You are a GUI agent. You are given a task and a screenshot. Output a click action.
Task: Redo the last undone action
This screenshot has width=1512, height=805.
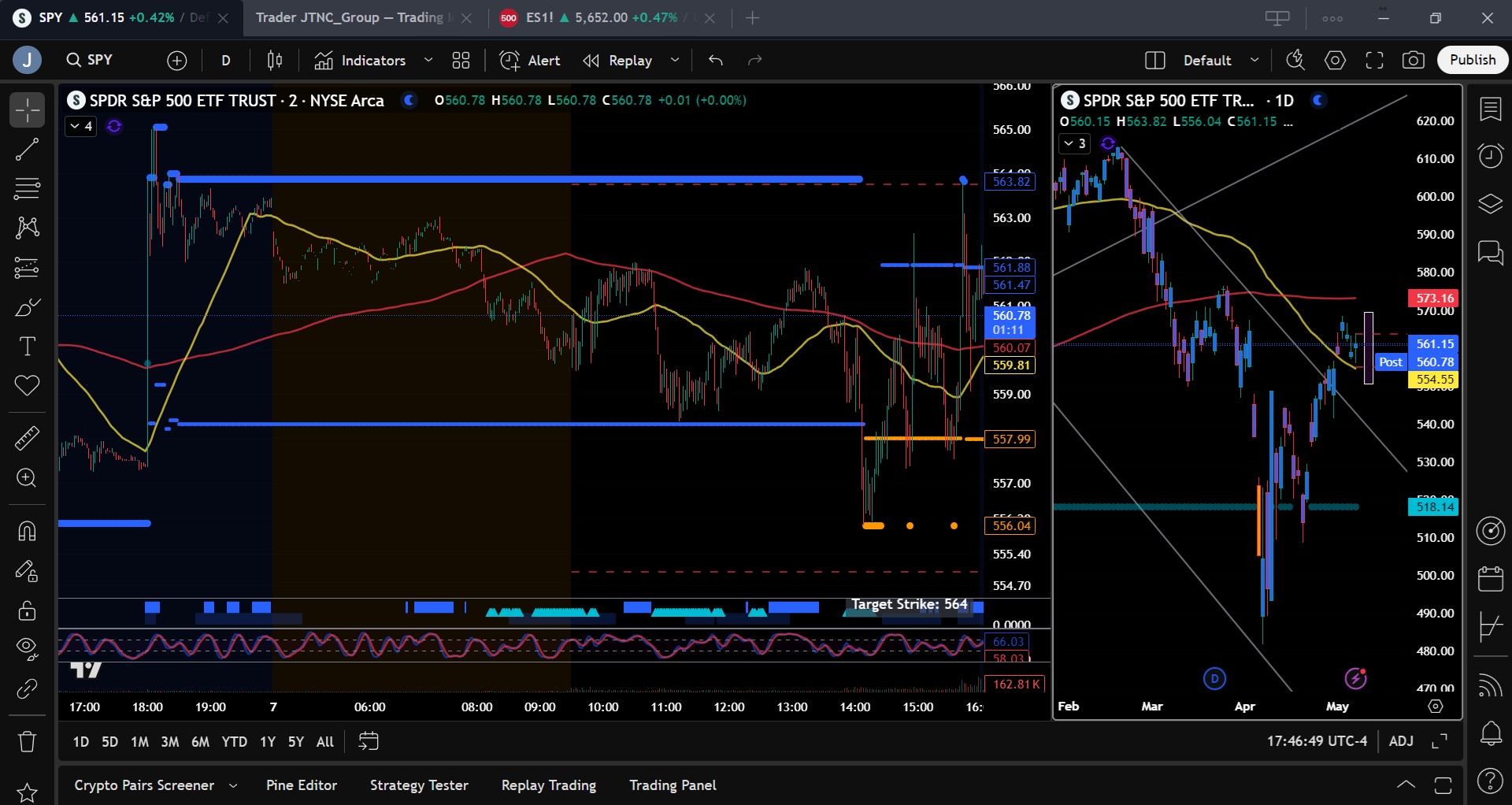click(x=754, y=60)
